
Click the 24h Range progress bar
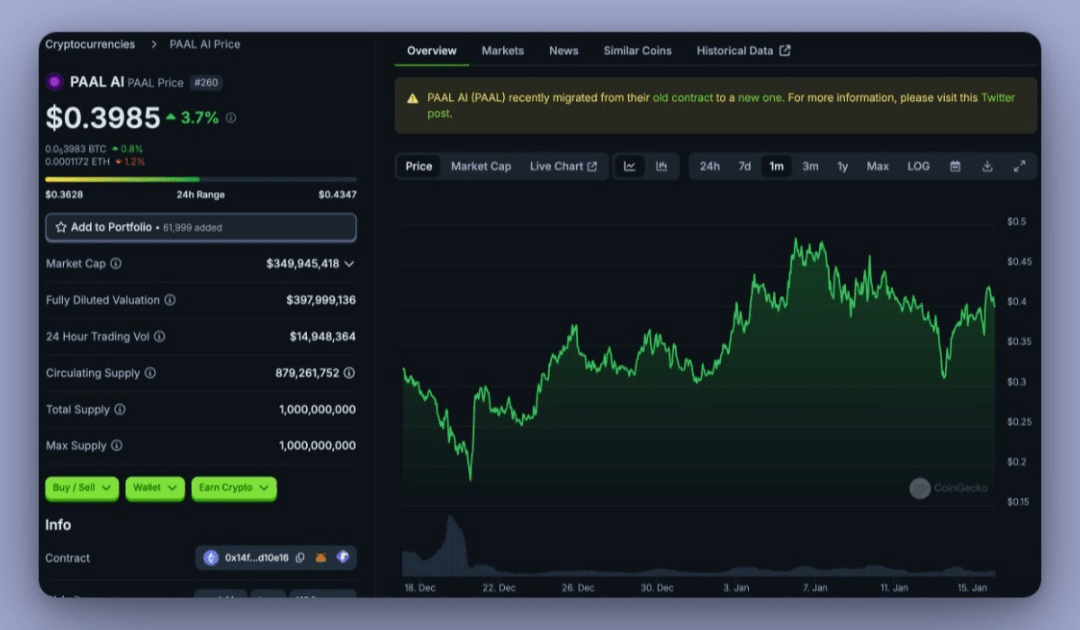coord(201,180)
